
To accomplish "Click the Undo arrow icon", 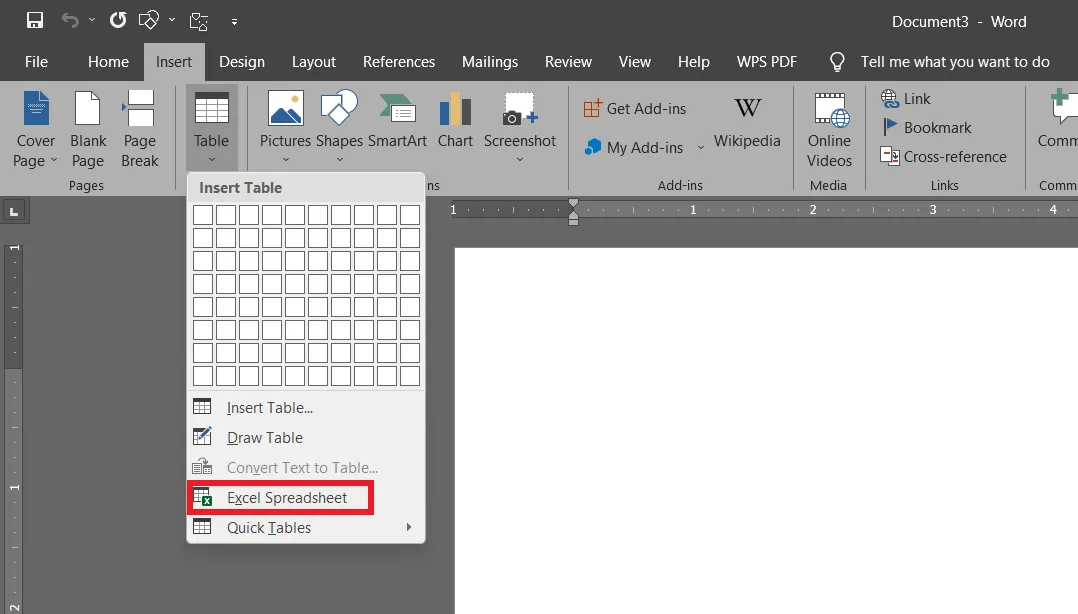I will (x=70, y=21).
